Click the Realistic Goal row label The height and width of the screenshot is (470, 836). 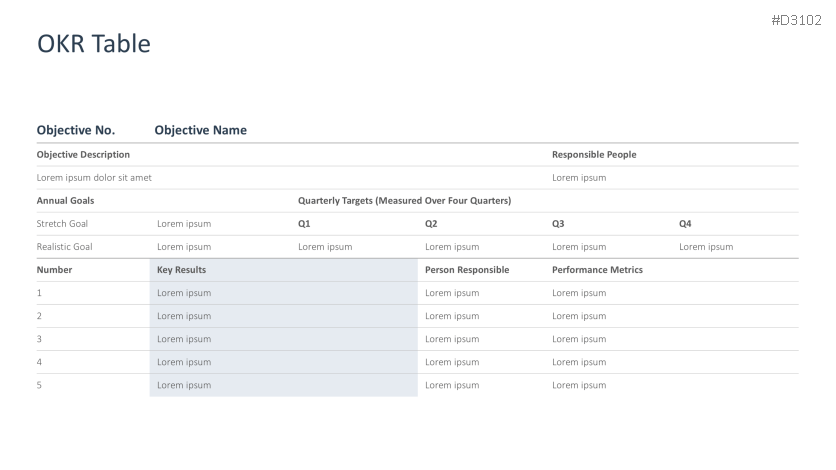click(x=64, y=247)
